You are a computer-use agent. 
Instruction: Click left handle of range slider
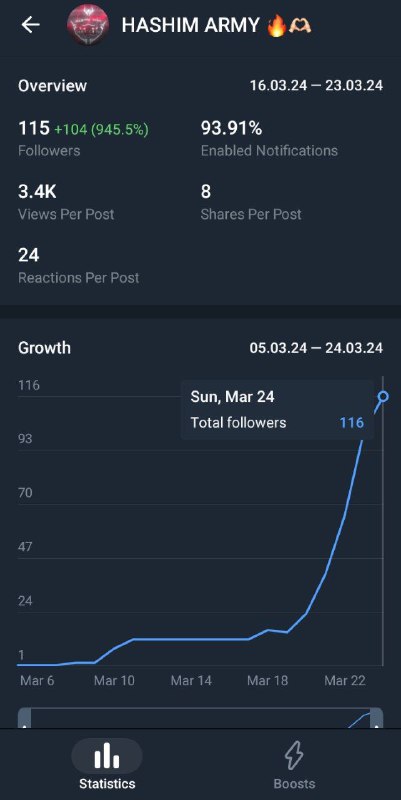click(x=24, y=718)
